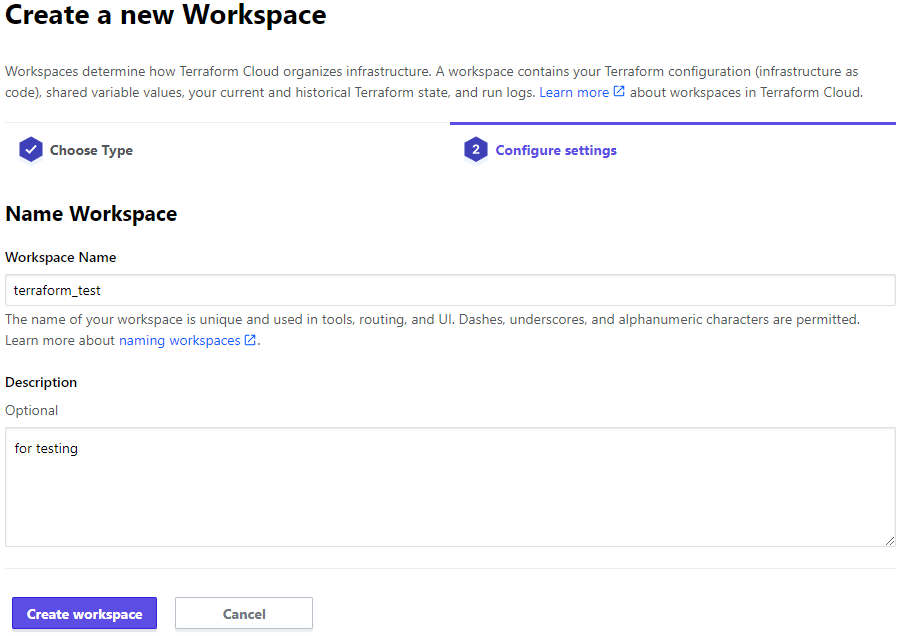Click the Name Workspace heading
The height and width of the screenshot is (636, 901).
click(x=91, y=214)
